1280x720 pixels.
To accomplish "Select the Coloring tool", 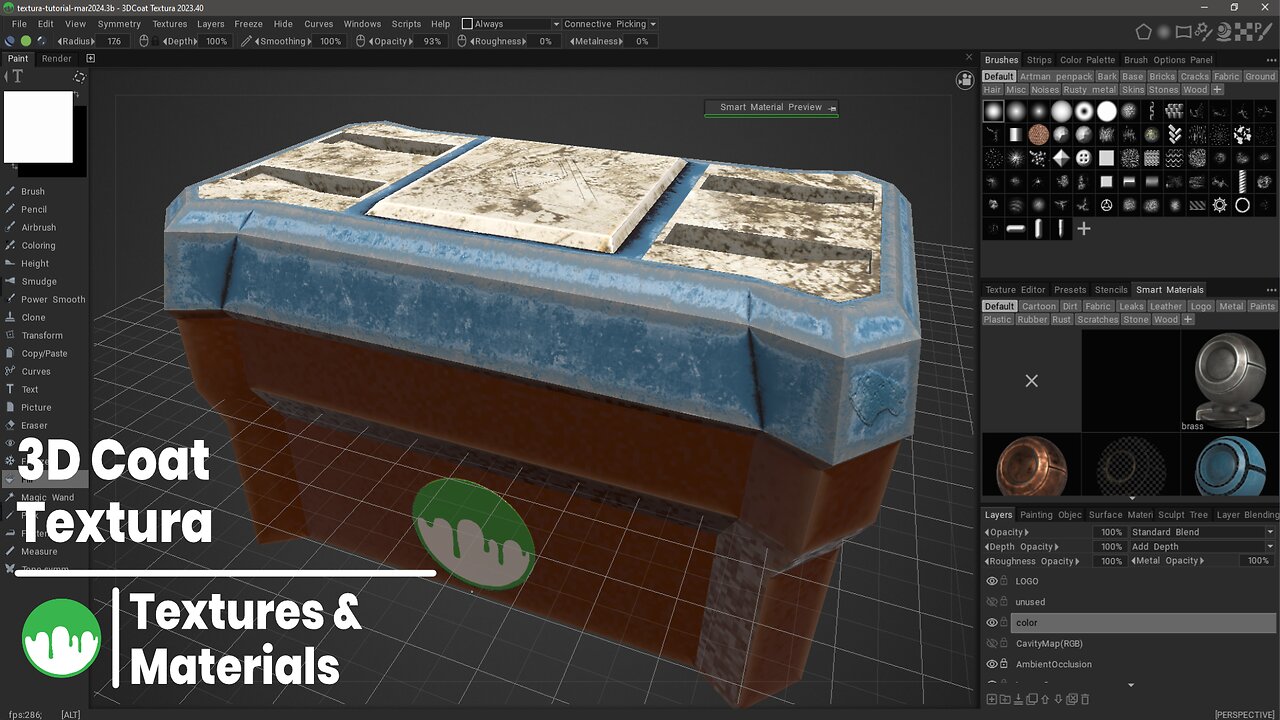I will (x=38, y=245).
